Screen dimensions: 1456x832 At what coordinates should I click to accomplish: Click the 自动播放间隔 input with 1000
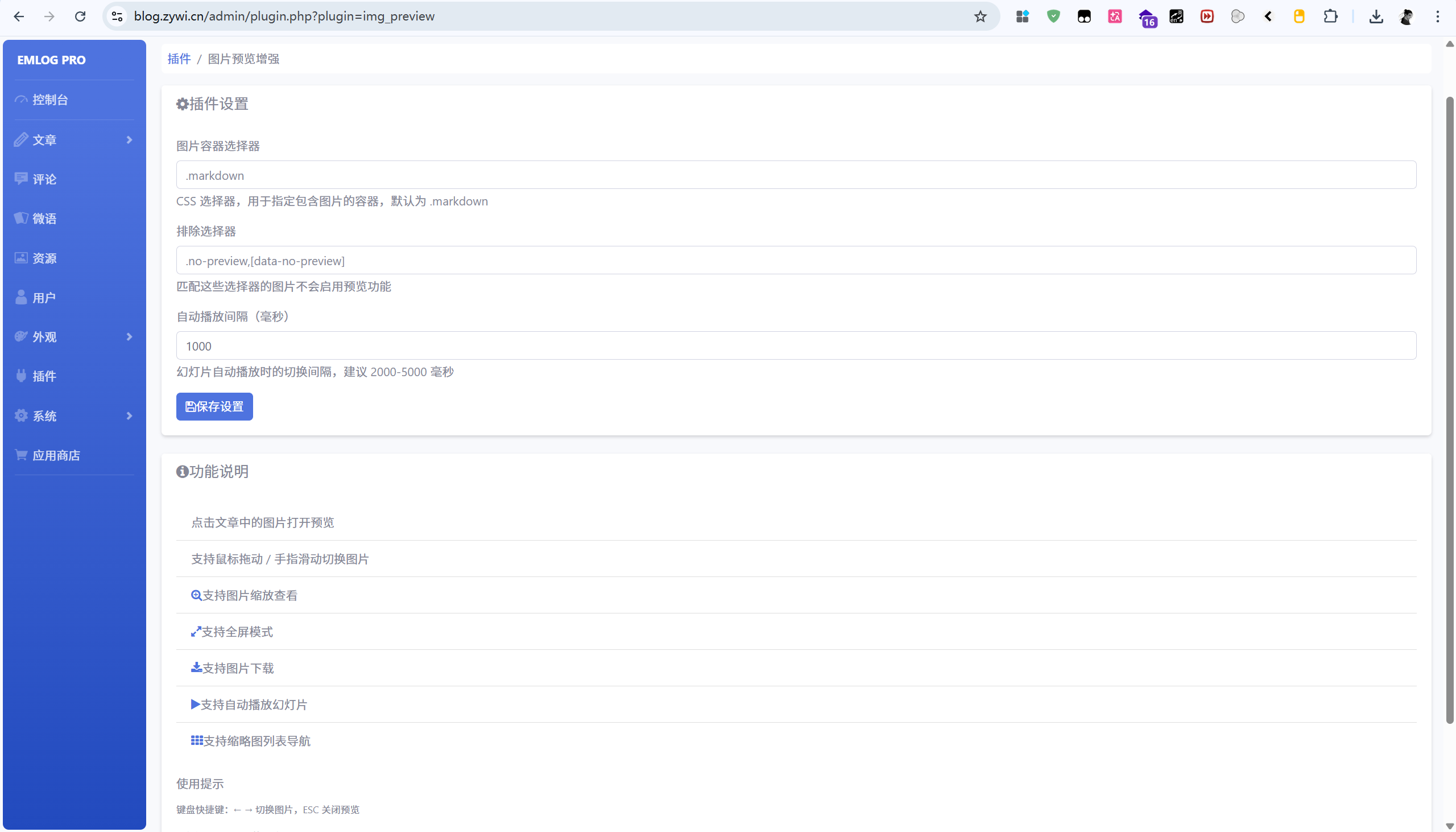(x=796, y=345)
